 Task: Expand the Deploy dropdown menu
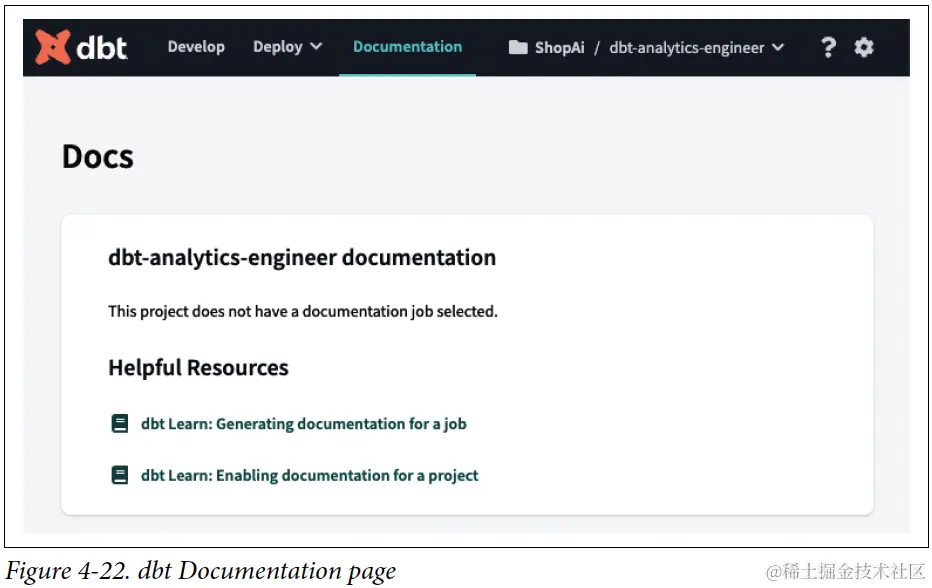tap(288, 47)
